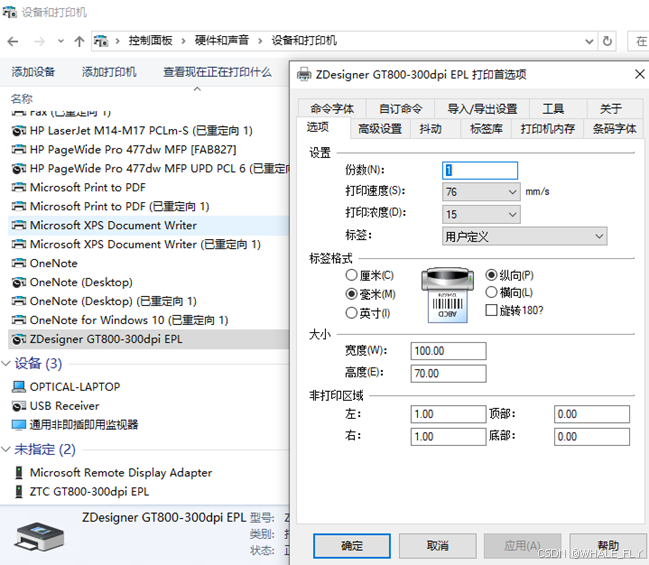
Task: Click the USB Receiver device icon
Action: [x=19, y=406]
